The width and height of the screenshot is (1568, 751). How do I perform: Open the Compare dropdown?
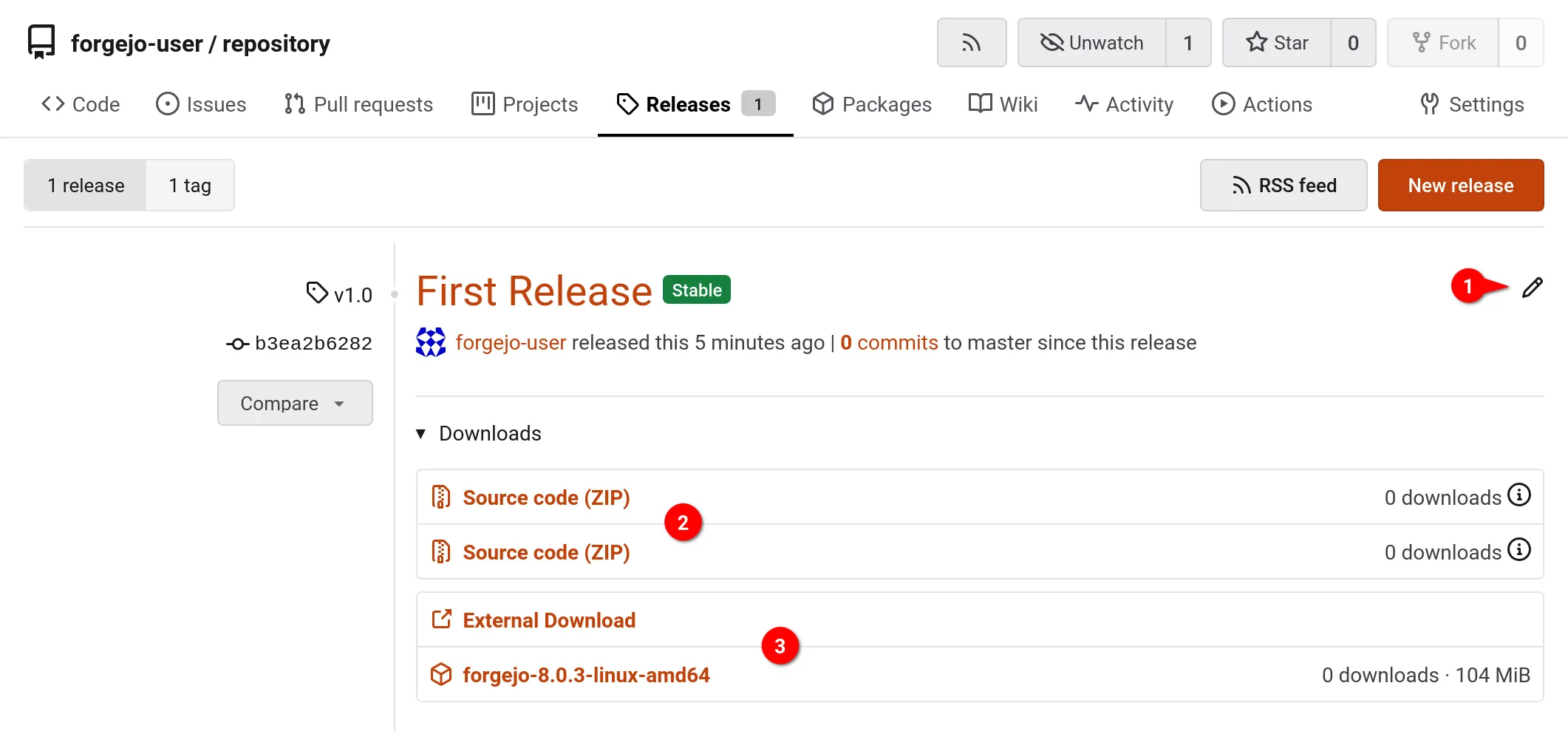click(294, 403)
